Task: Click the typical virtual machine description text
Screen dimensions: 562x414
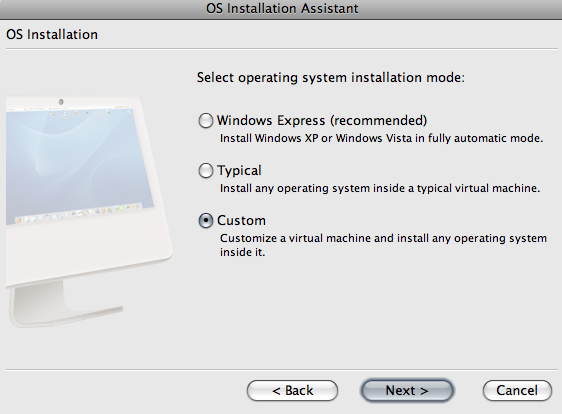Action: click(x=380, y=188)
